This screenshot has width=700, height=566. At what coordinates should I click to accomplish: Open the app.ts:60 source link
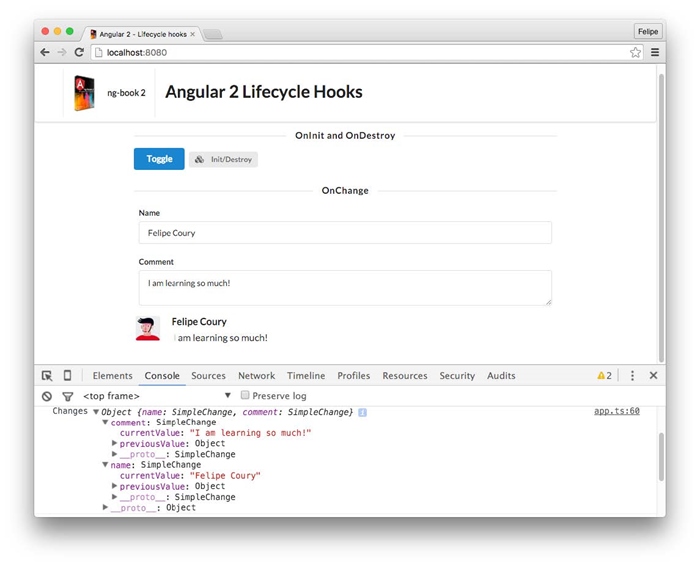point(616,411)
